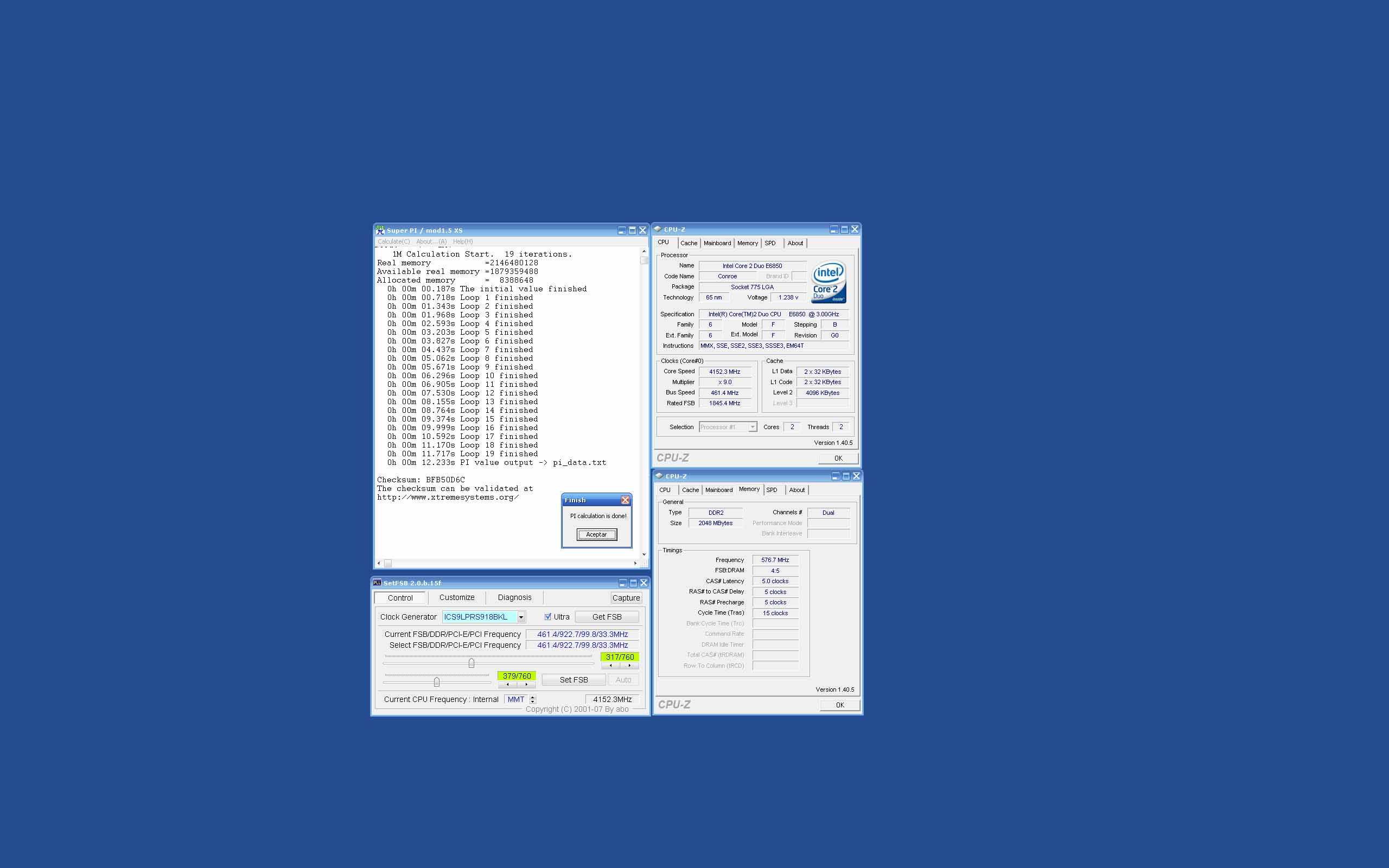Minimize the SetFSB window
This screenshot has height=868, width=1389.
[623, 583]
